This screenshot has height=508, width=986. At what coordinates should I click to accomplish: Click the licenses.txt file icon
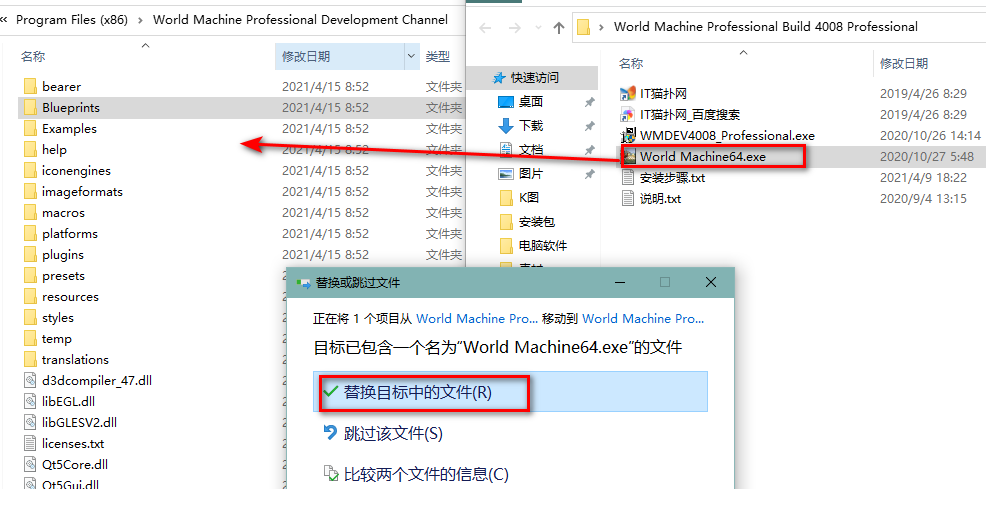pos(30,443)
